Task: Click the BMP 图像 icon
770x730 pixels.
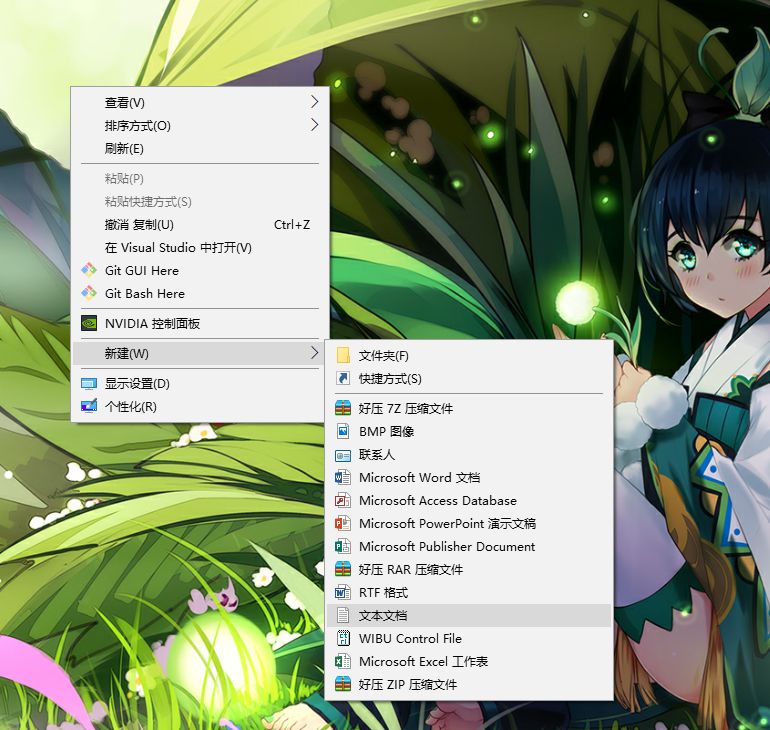Action: (x=343, y=431)
